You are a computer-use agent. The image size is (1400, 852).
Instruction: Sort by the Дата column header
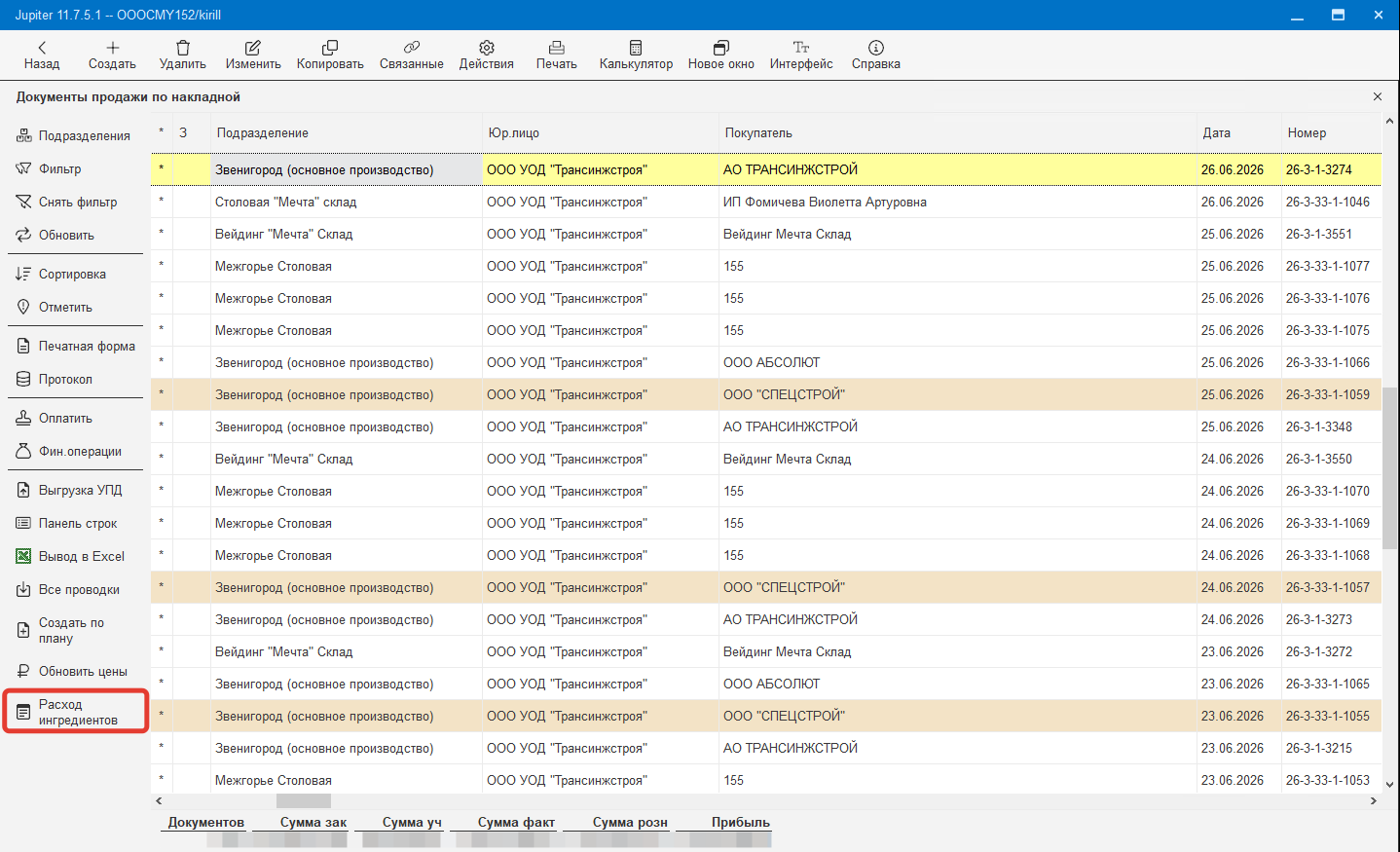coord(1238,132)
